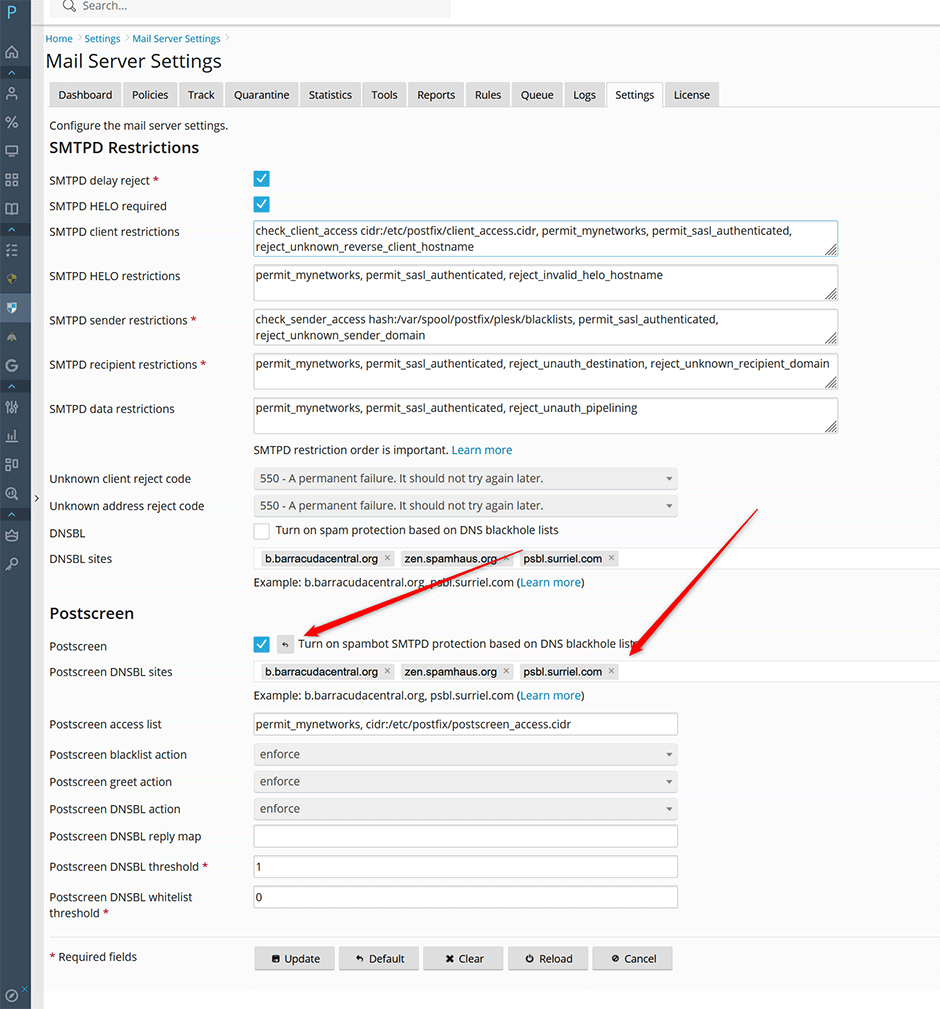
Task: Switch to the Quarantine tab
Action: 261,95
